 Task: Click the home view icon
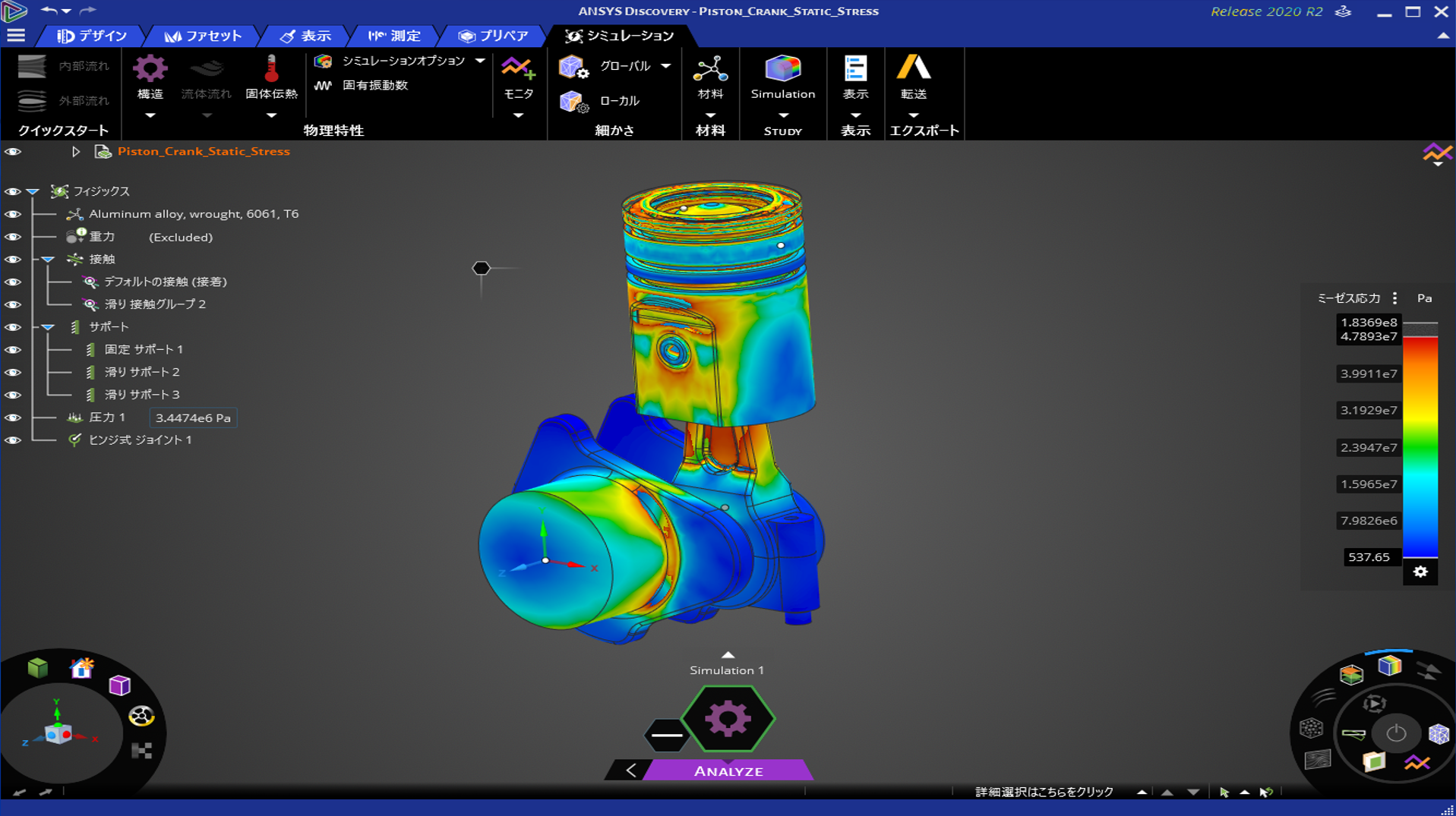(81, 668)
